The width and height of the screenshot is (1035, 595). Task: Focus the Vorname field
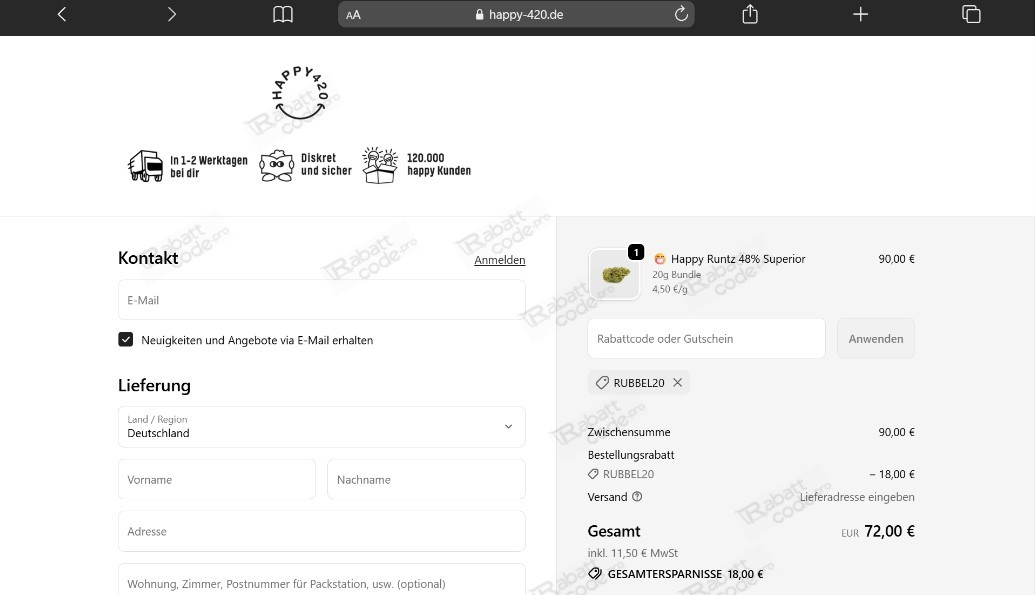click(217, 479)
